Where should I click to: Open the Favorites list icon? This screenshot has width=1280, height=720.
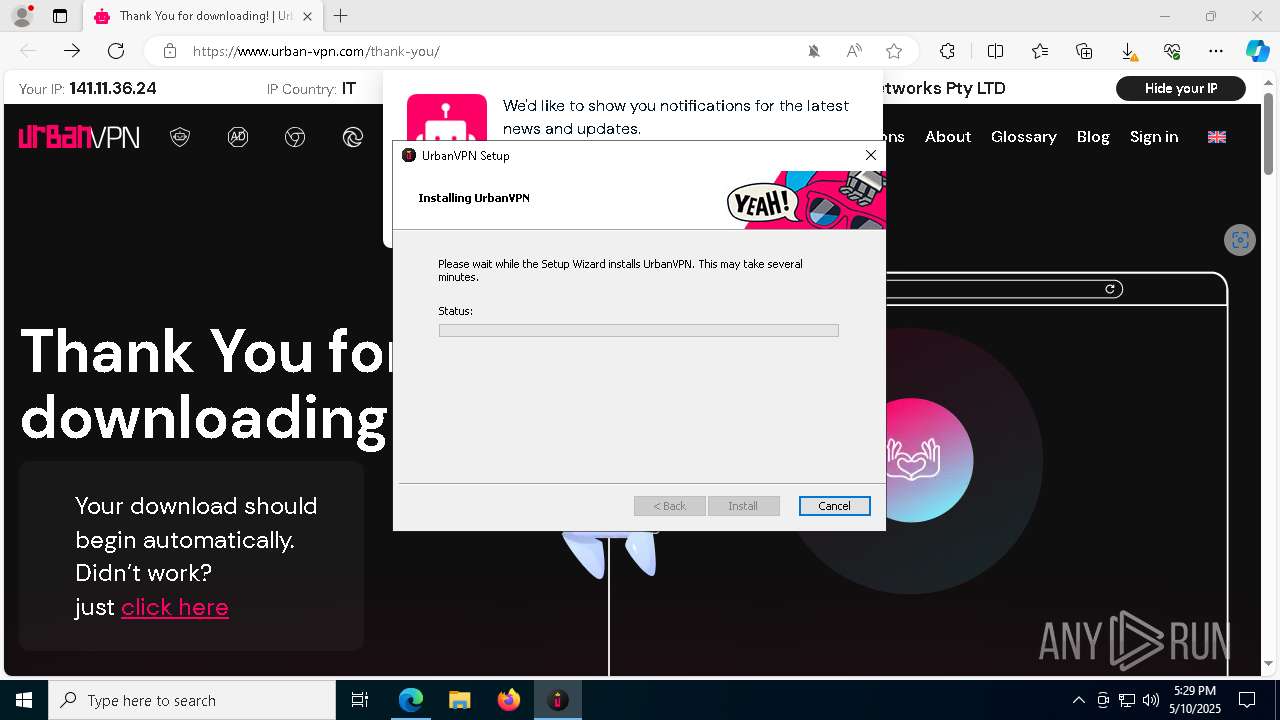point(1040,51)
